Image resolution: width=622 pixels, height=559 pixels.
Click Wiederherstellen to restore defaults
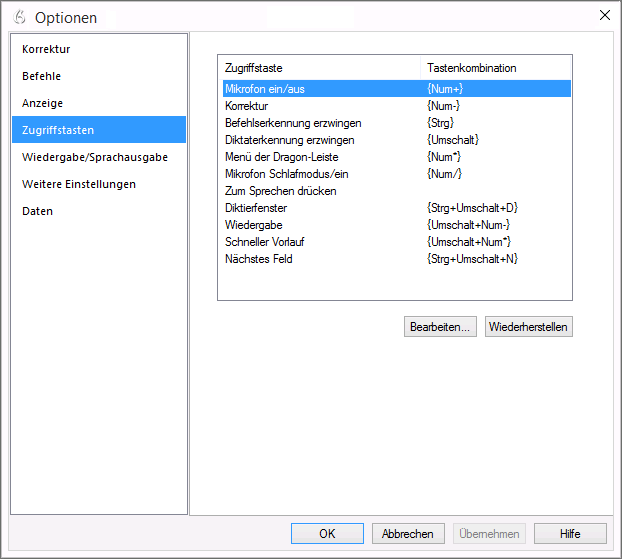click(x=529, y=327)
